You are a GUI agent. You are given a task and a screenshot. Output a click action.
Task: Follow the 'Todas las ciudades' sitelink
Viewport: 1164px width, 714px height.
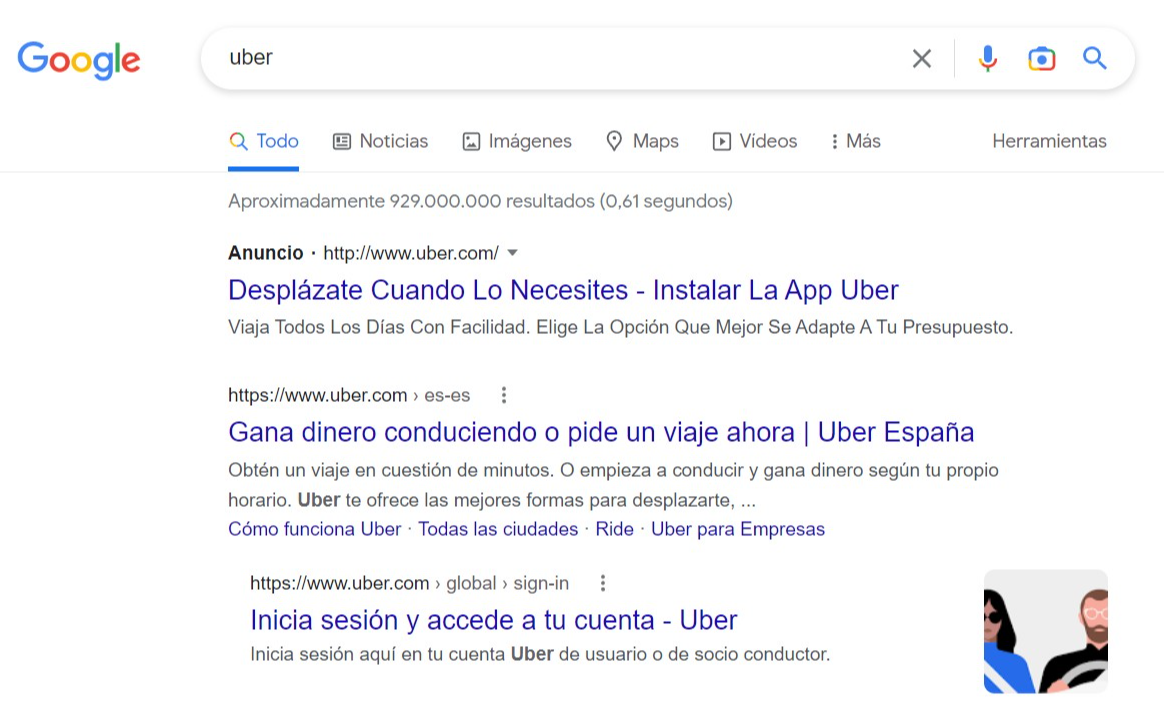(x=498, y=529)
